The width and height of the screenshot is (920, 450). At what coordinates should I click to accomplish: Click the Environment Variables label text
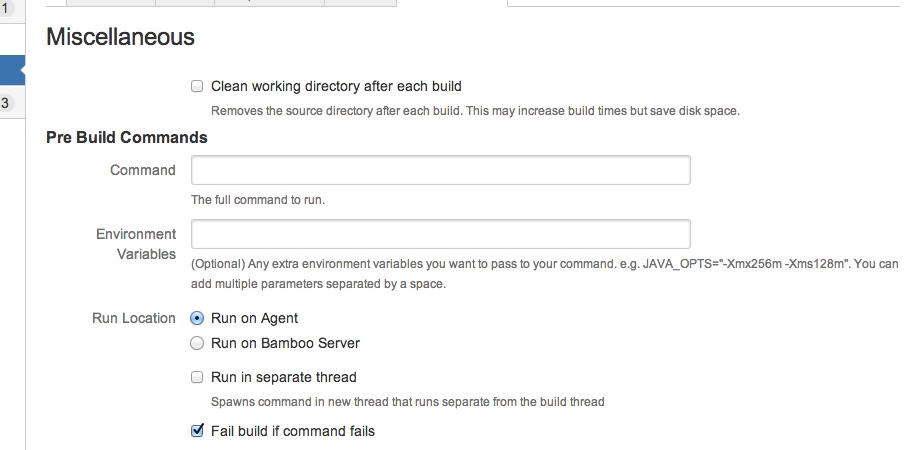[137, 244]
